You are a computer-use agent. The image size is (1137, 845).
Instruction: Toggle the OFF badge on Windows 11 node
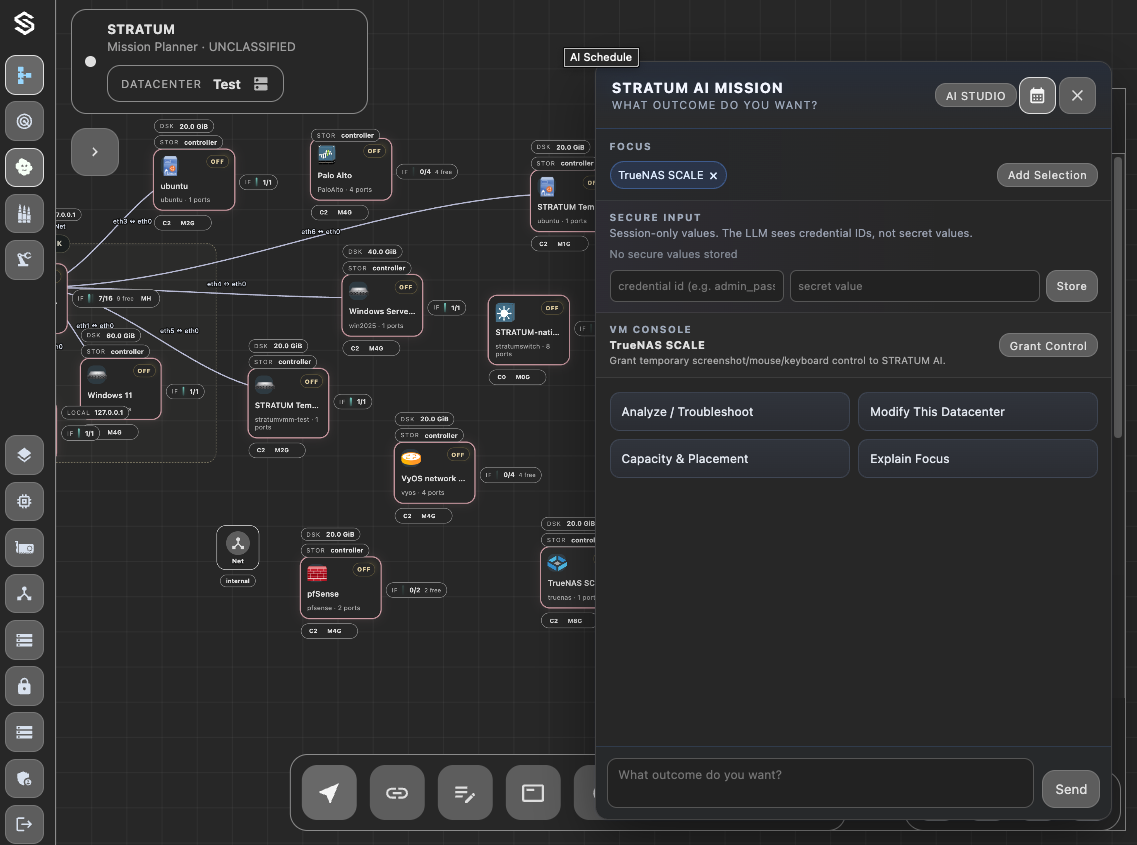coord(144,371)
